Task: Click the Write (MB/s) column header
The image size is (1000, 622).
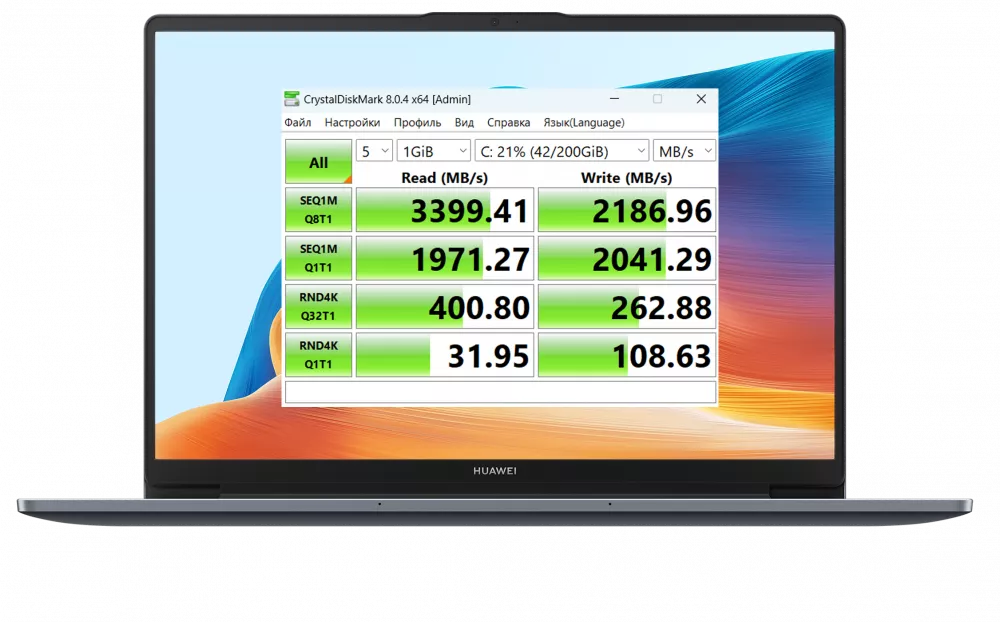Action: click(x=626, y=177)
